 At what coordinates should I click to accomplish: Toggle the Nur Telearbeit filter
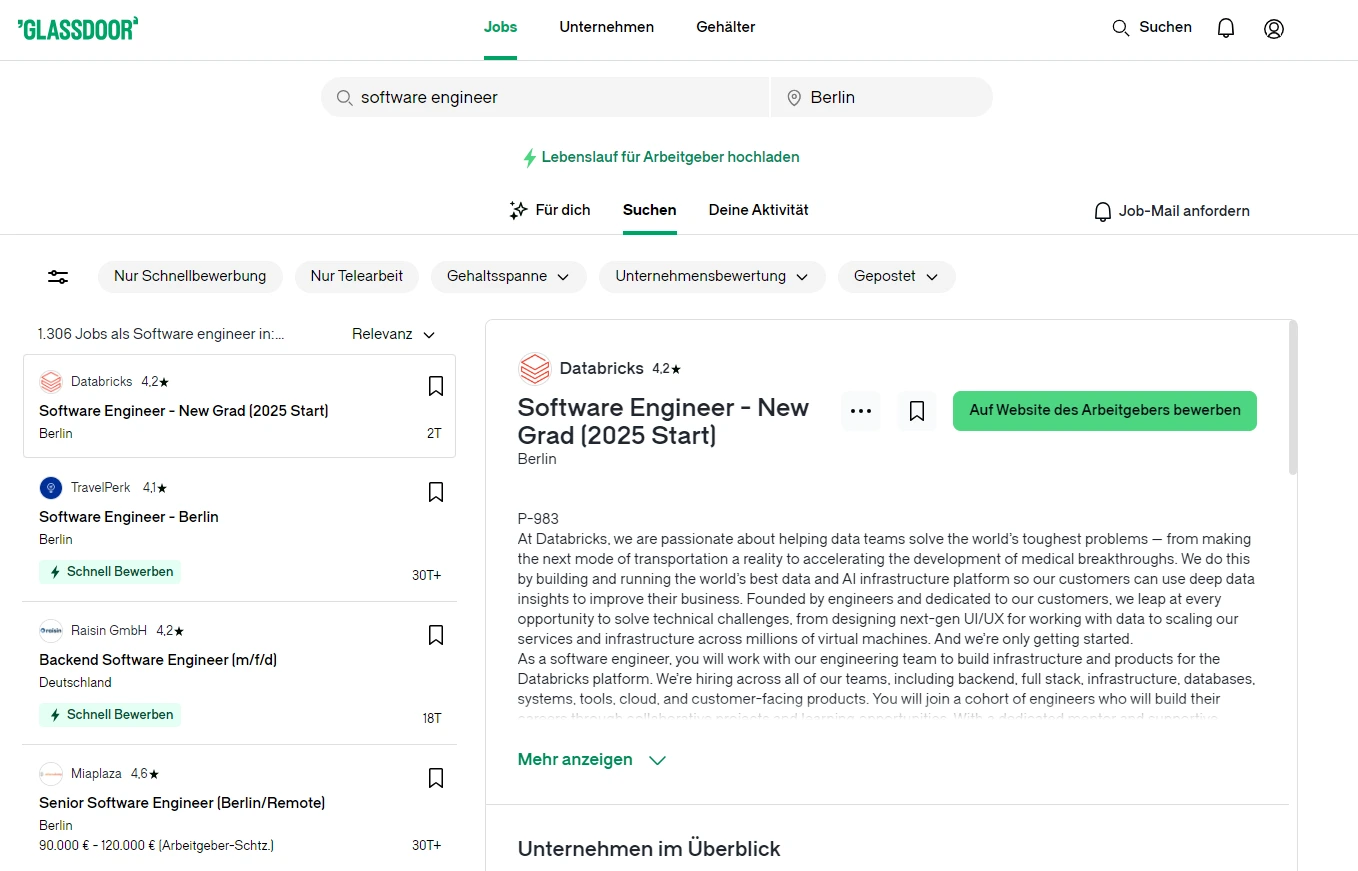click(x=357, y=277)
